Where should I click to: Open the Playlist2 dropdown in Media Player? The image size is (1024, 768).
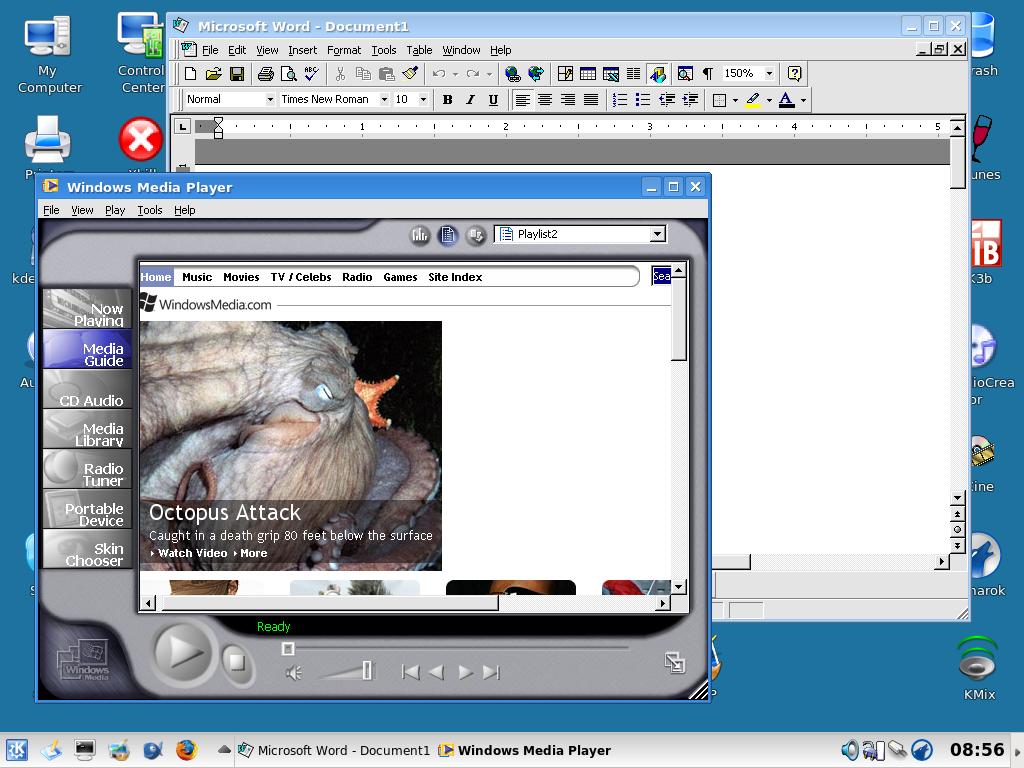tap(657, 234)
